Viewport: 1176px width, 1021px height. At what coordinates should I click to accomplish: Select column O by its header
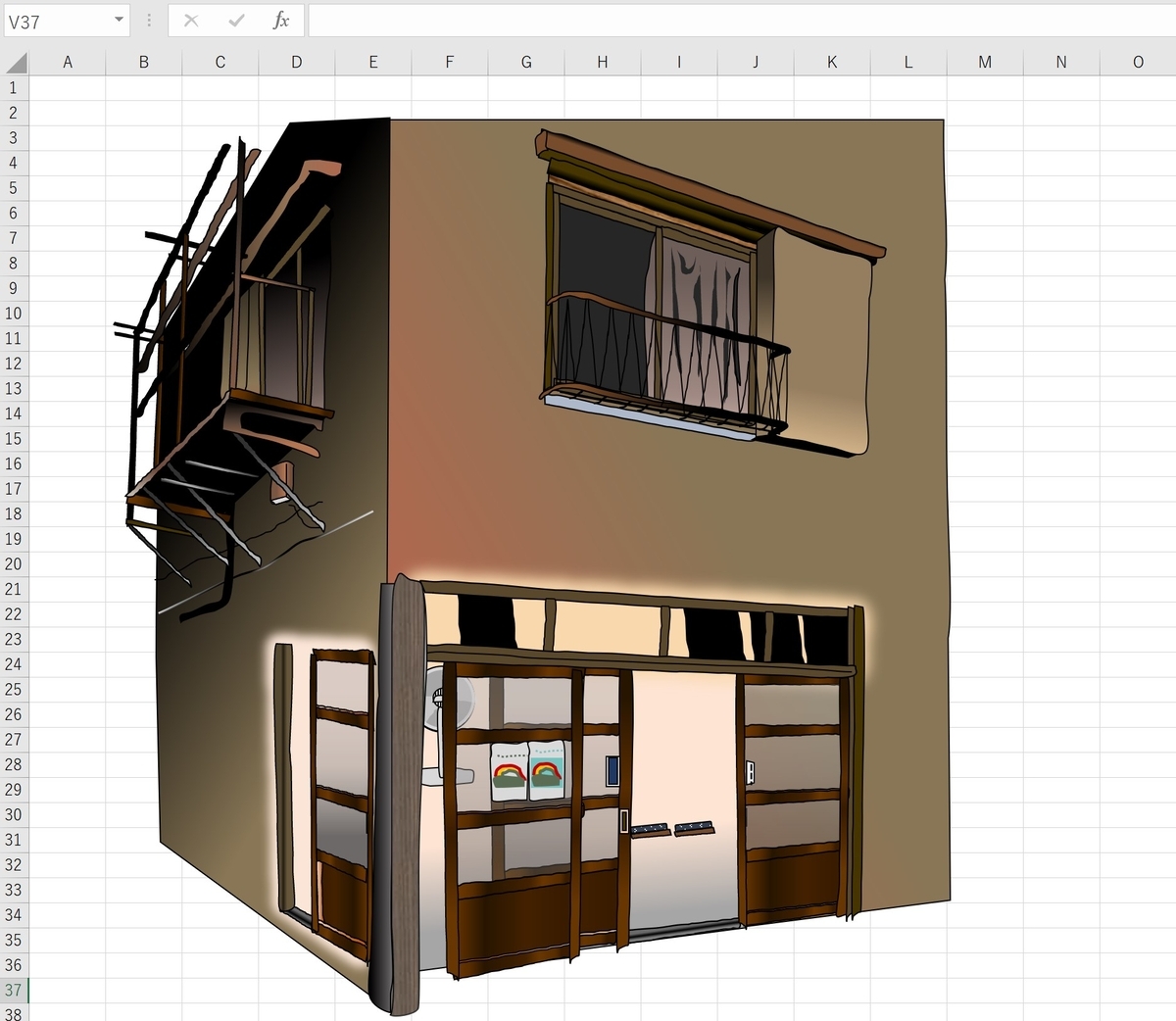[1138, 63]
